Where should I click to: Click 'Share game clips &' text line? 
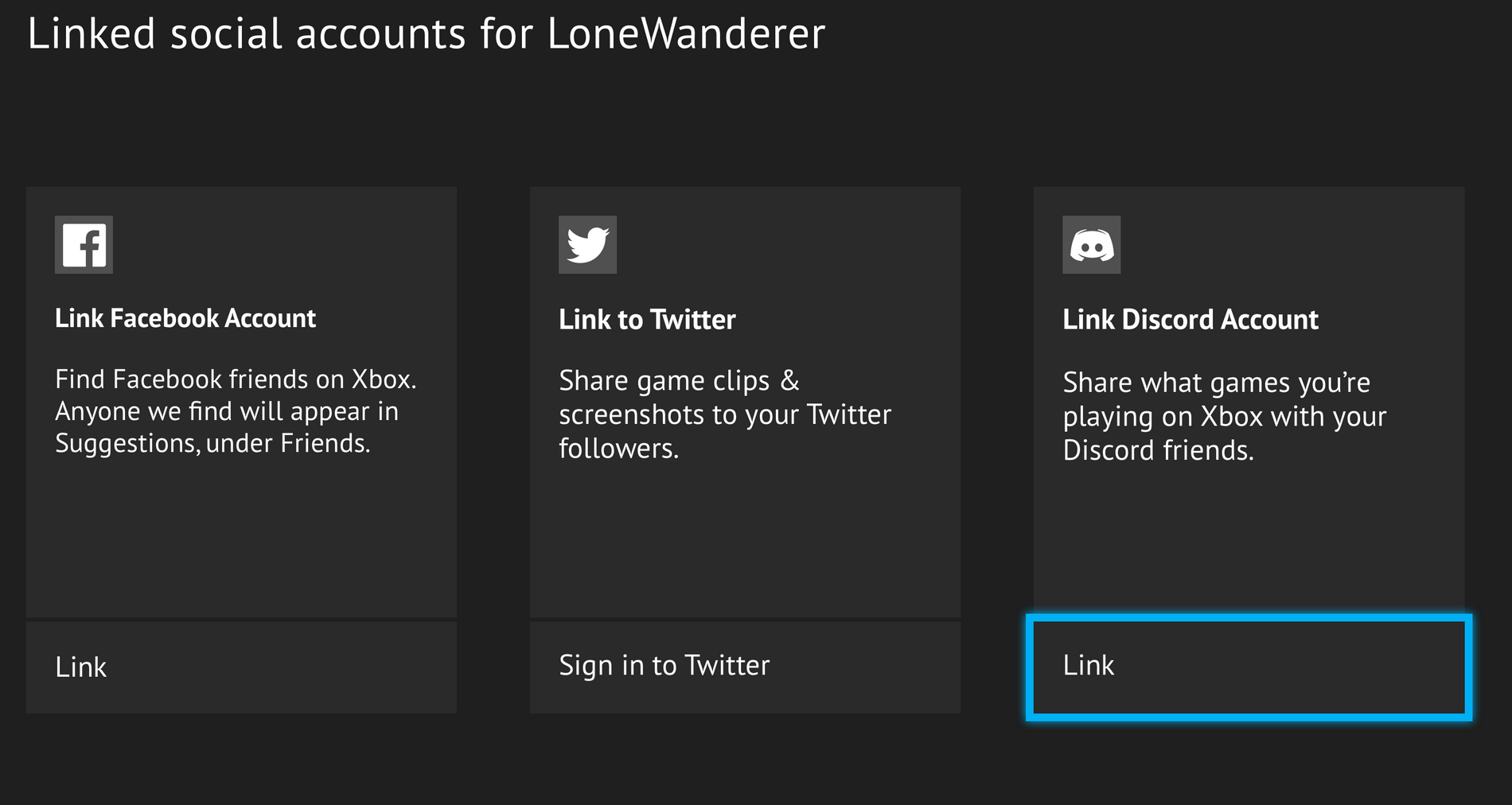click(679, 381)
